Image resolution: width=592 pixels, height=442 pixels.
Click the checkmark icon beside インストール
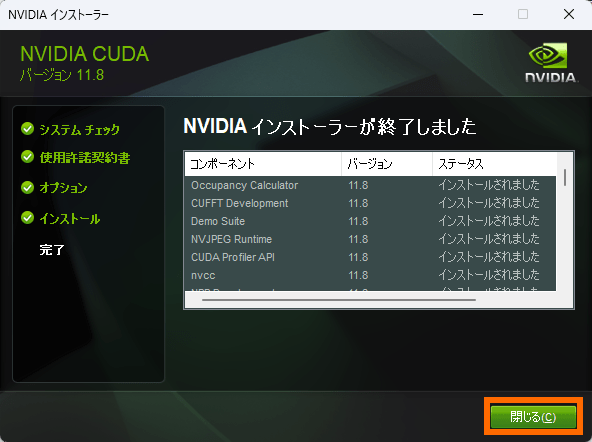pos(27,218)
